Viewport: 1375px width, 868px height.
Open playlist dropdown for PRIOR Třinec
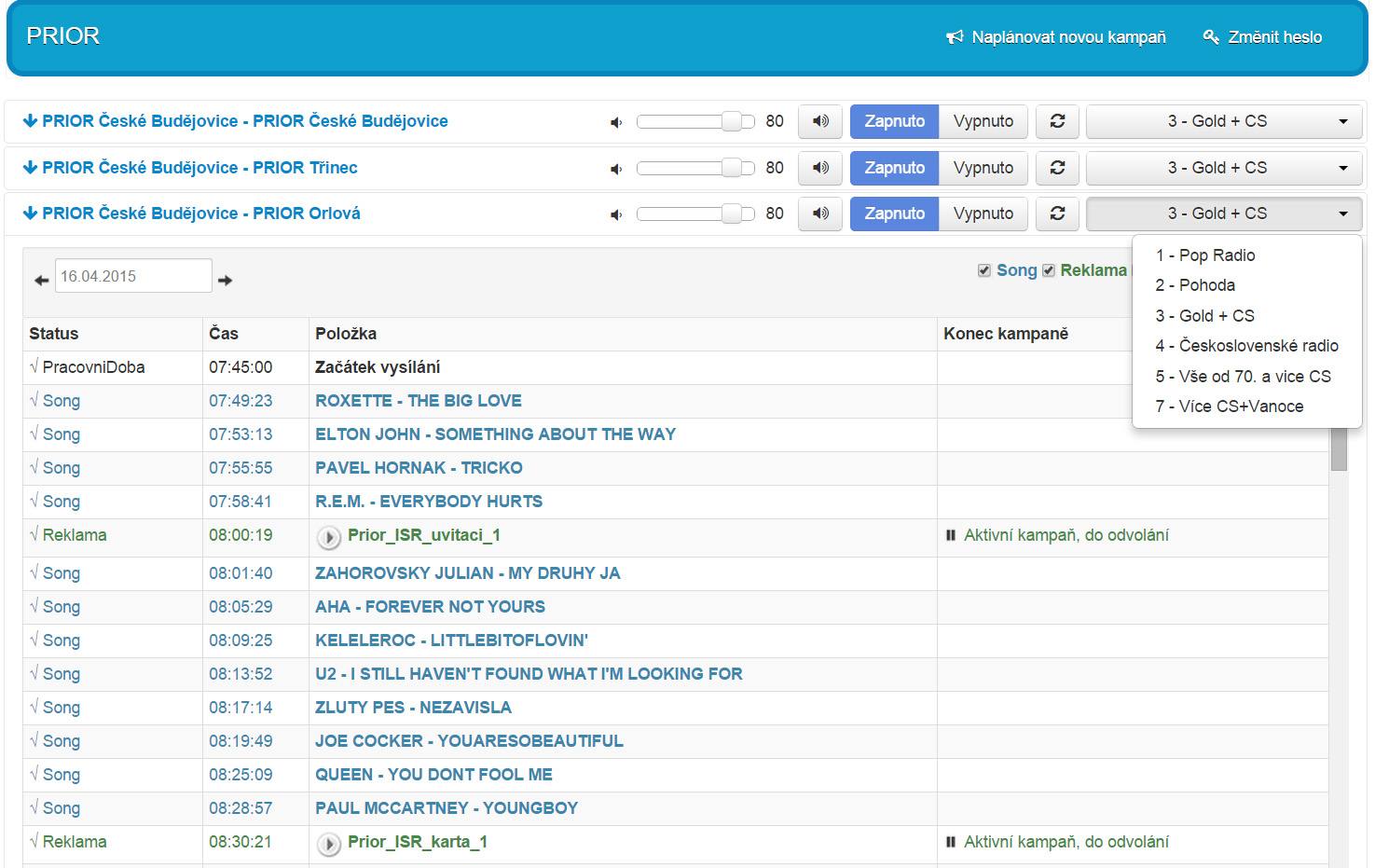tap(1224, 168)
